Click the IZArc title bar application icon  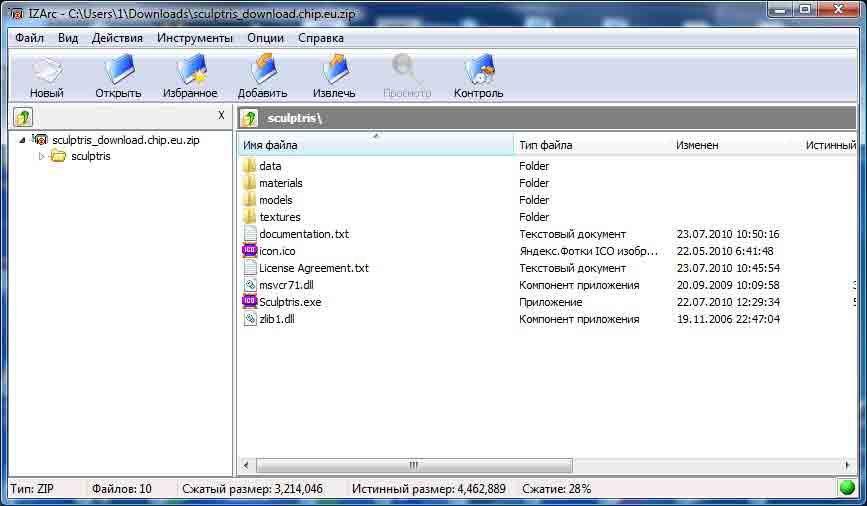(17, 13)
